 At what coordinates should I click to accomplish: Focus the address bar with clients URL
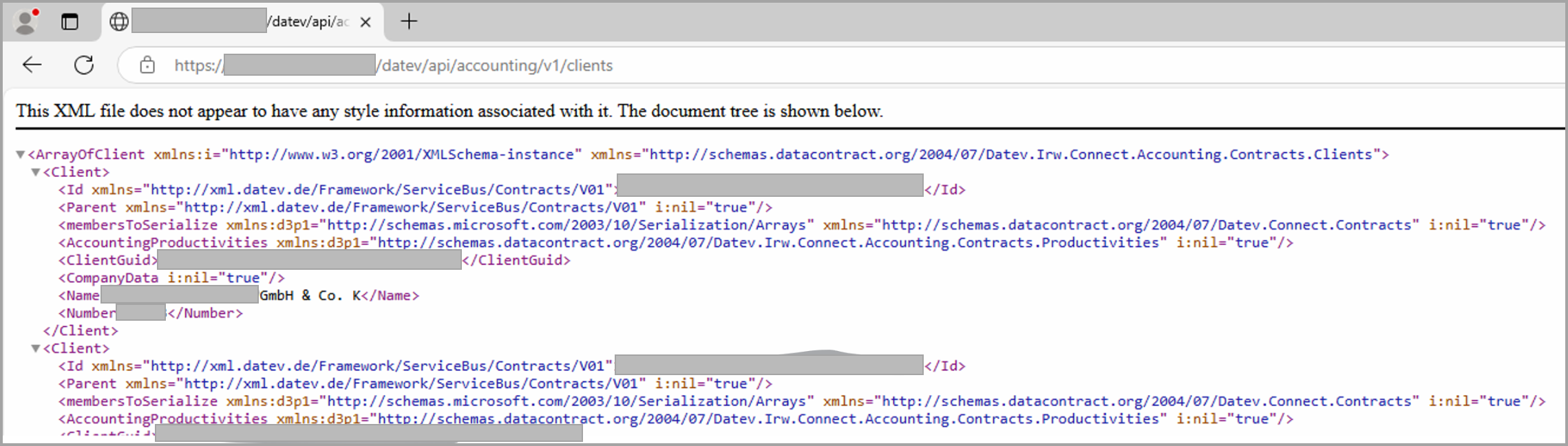496,65
